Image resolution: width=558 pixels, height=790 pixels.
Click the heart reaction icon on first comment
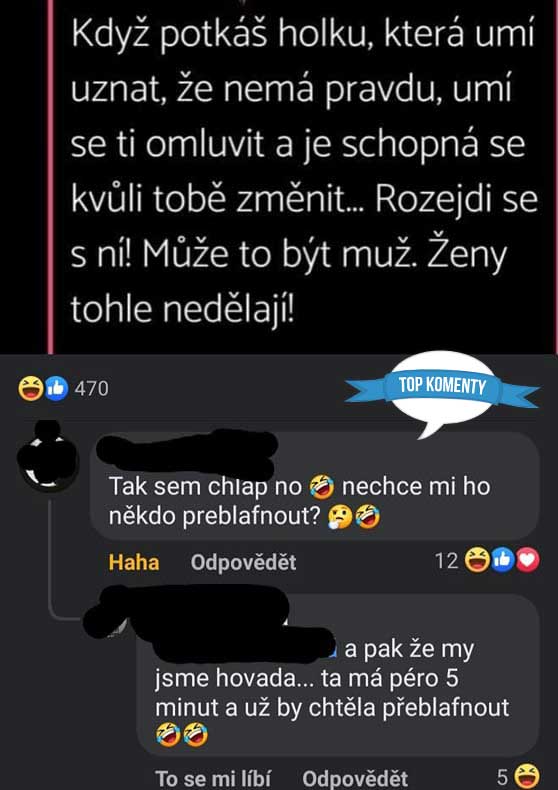coord(527,560)
